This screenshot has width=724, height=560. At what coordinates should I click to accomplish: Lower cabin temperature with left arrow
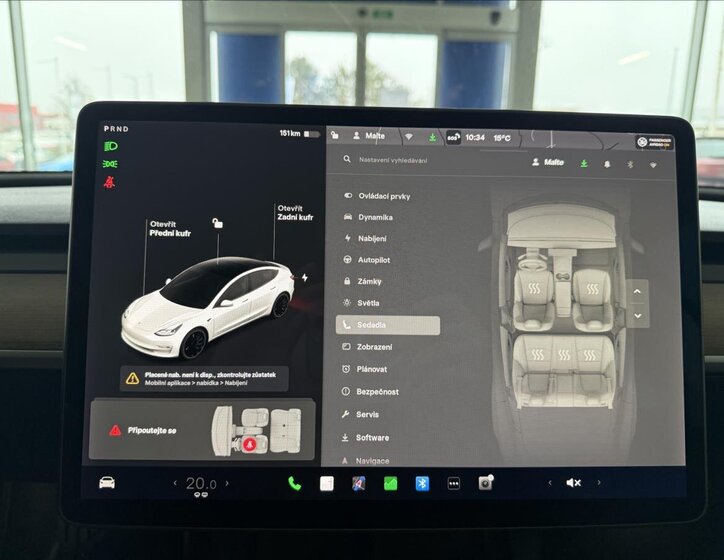(175, 483)
